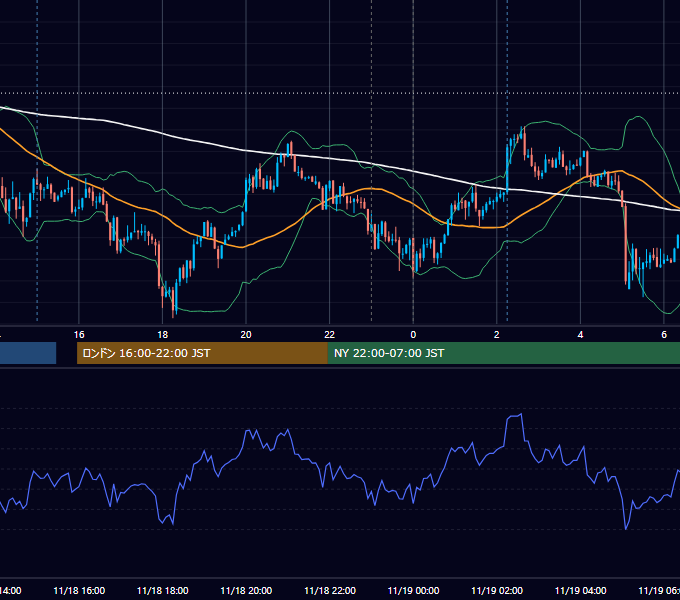Image resolution: width=680 pixels, height=600 pixels.
Task: Click the 18 hour label on the upper axis
Action: tap(162, 335)
